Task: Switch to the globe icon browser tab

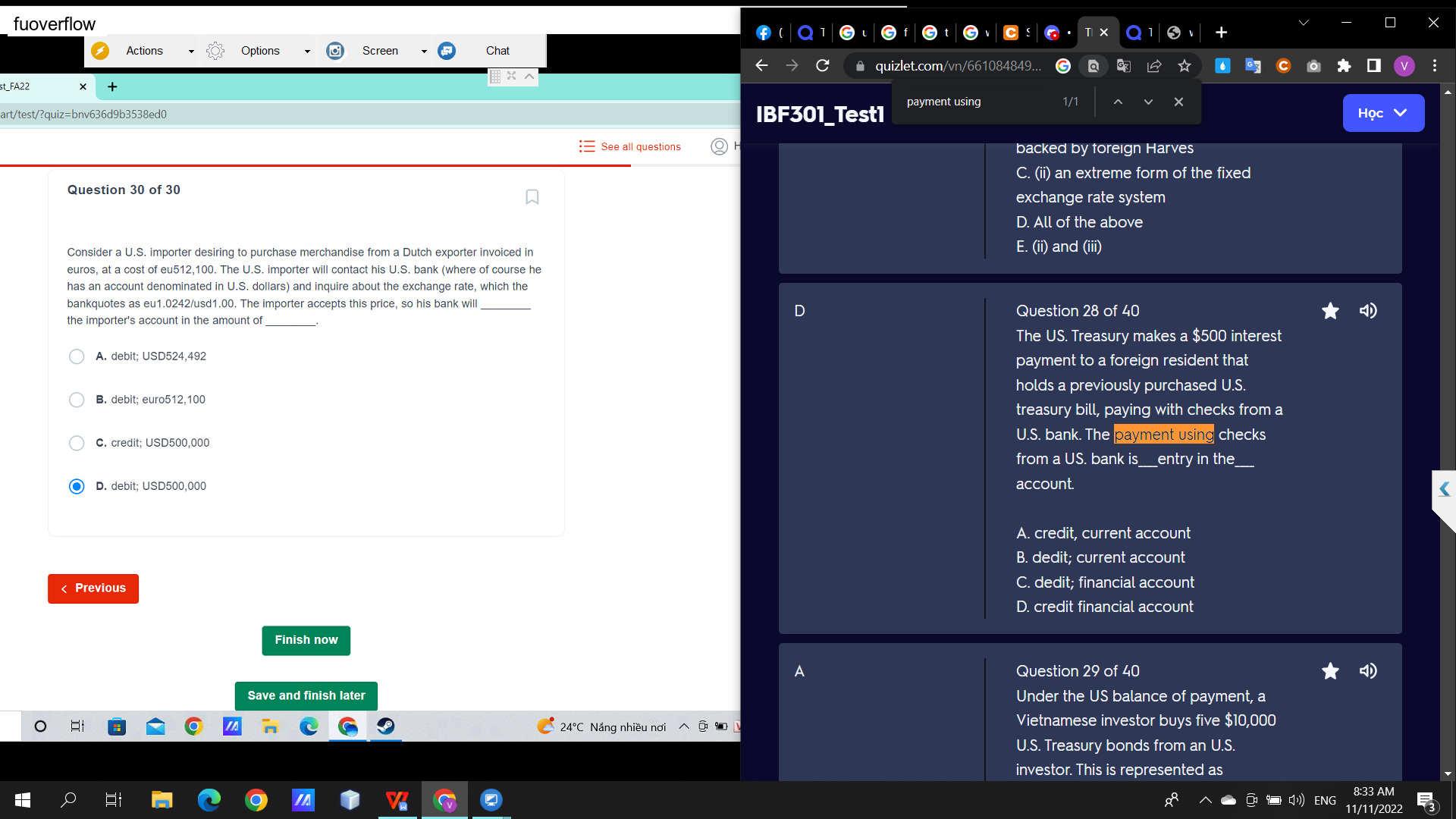Action: click(x=1174, y=33)
